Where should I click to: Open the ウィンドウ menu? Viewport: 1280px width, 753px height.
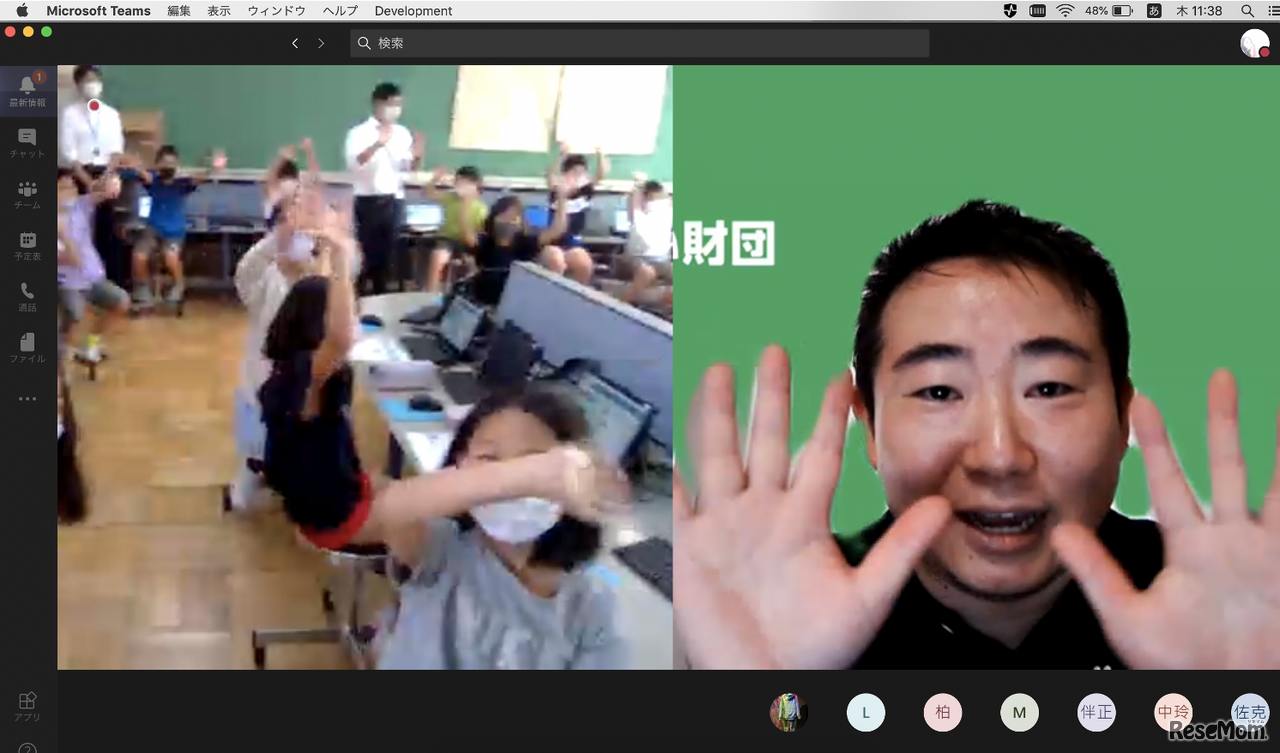tap(277, 11)
